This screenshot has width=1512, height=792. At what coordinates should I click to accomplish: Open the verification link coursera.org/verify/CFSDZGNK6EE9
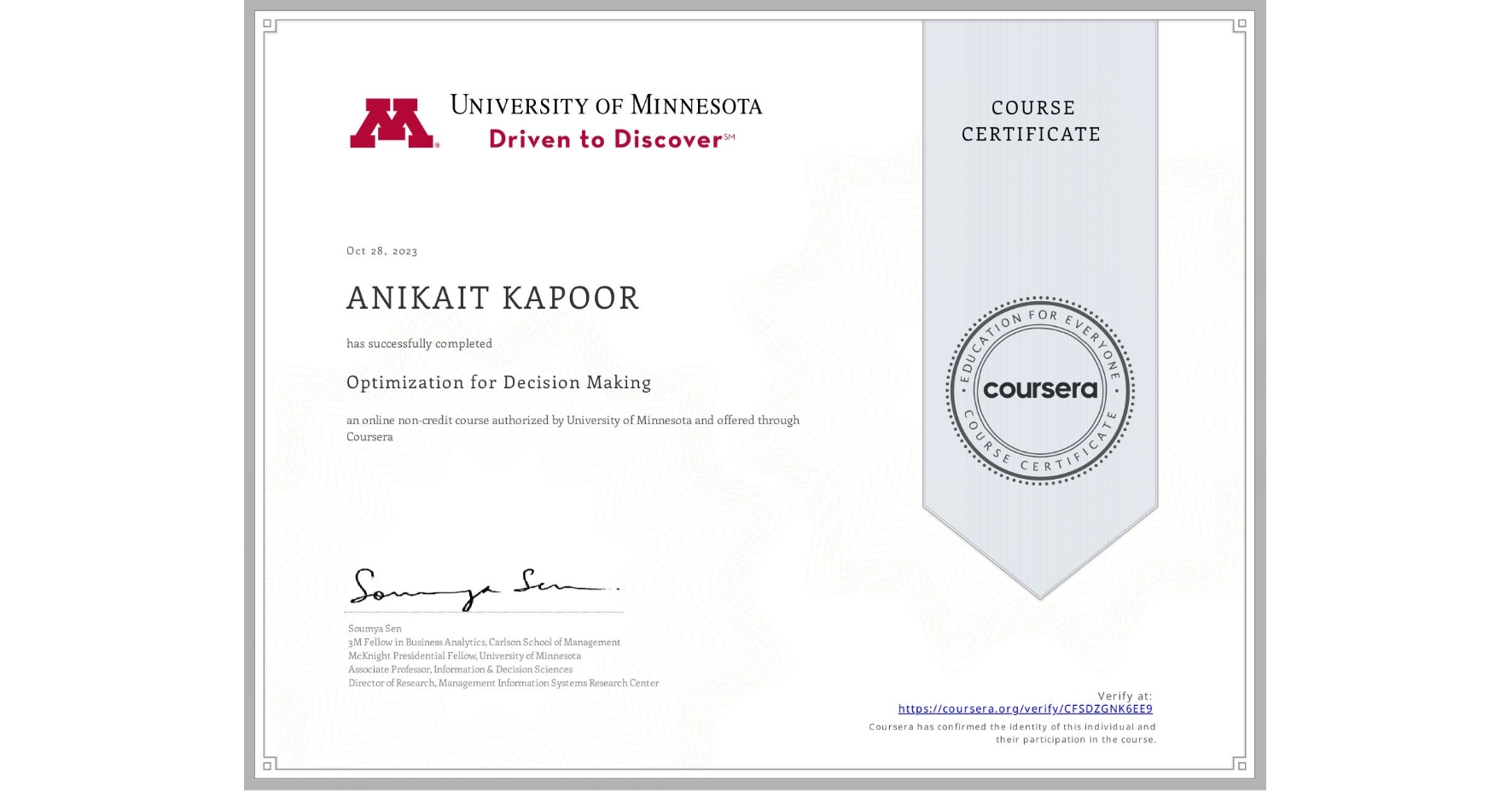click(x=1026, y=708)
